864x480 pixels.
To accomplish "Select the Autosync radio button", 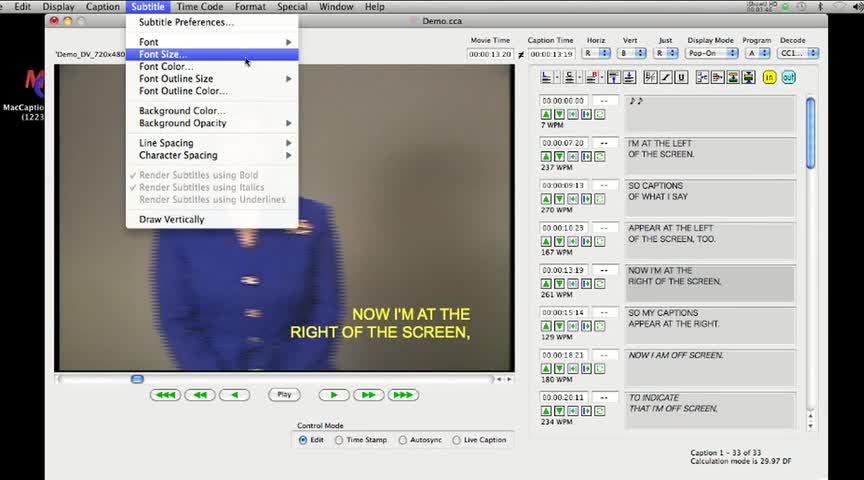I will pyautogui.click(x=403, y=440).
